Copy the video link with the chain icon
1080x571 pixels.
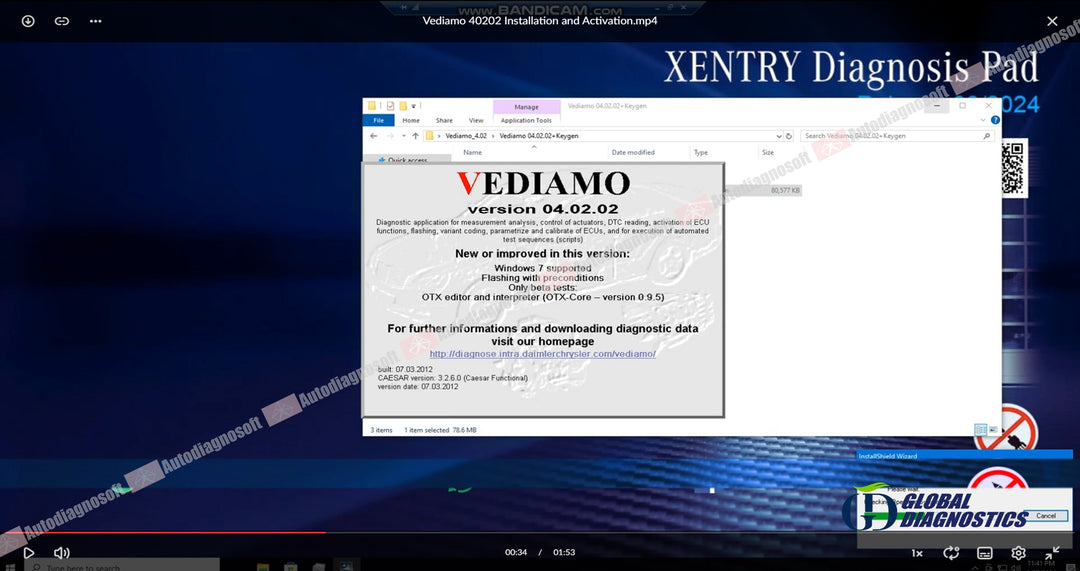(x=62, y=21)
